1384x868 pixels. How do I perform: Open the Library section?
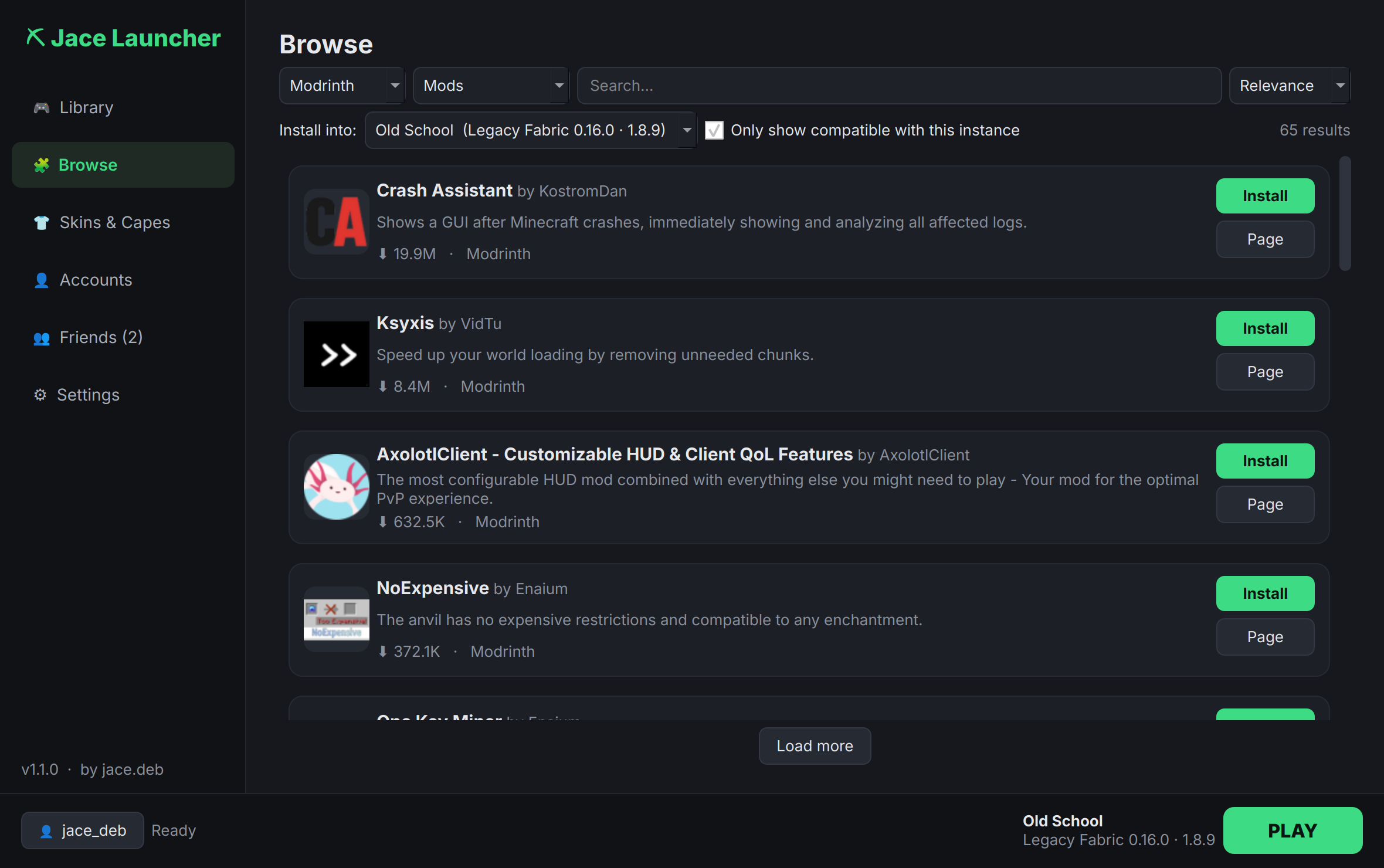123,107
